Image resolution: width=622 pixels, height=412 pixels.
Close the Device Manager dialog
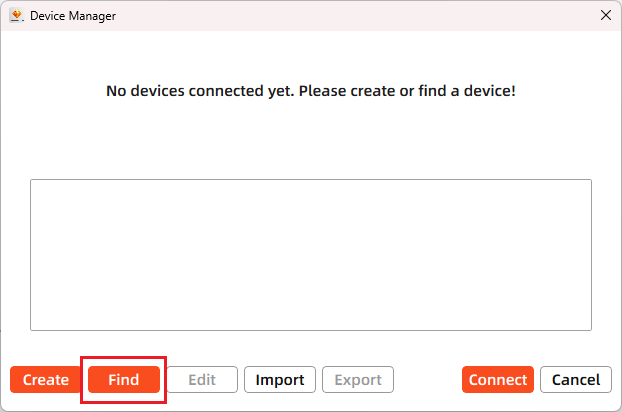point(604,15)
